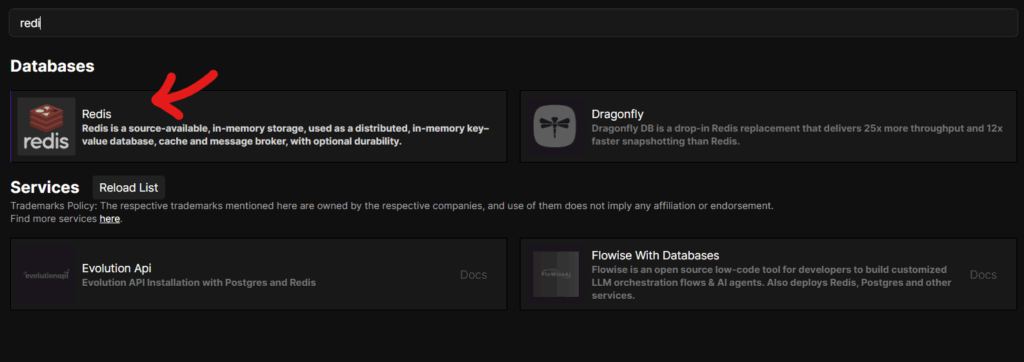Click the Evolution API installation description
This screenshot has width=1024, height=362.
coord(199,283)
